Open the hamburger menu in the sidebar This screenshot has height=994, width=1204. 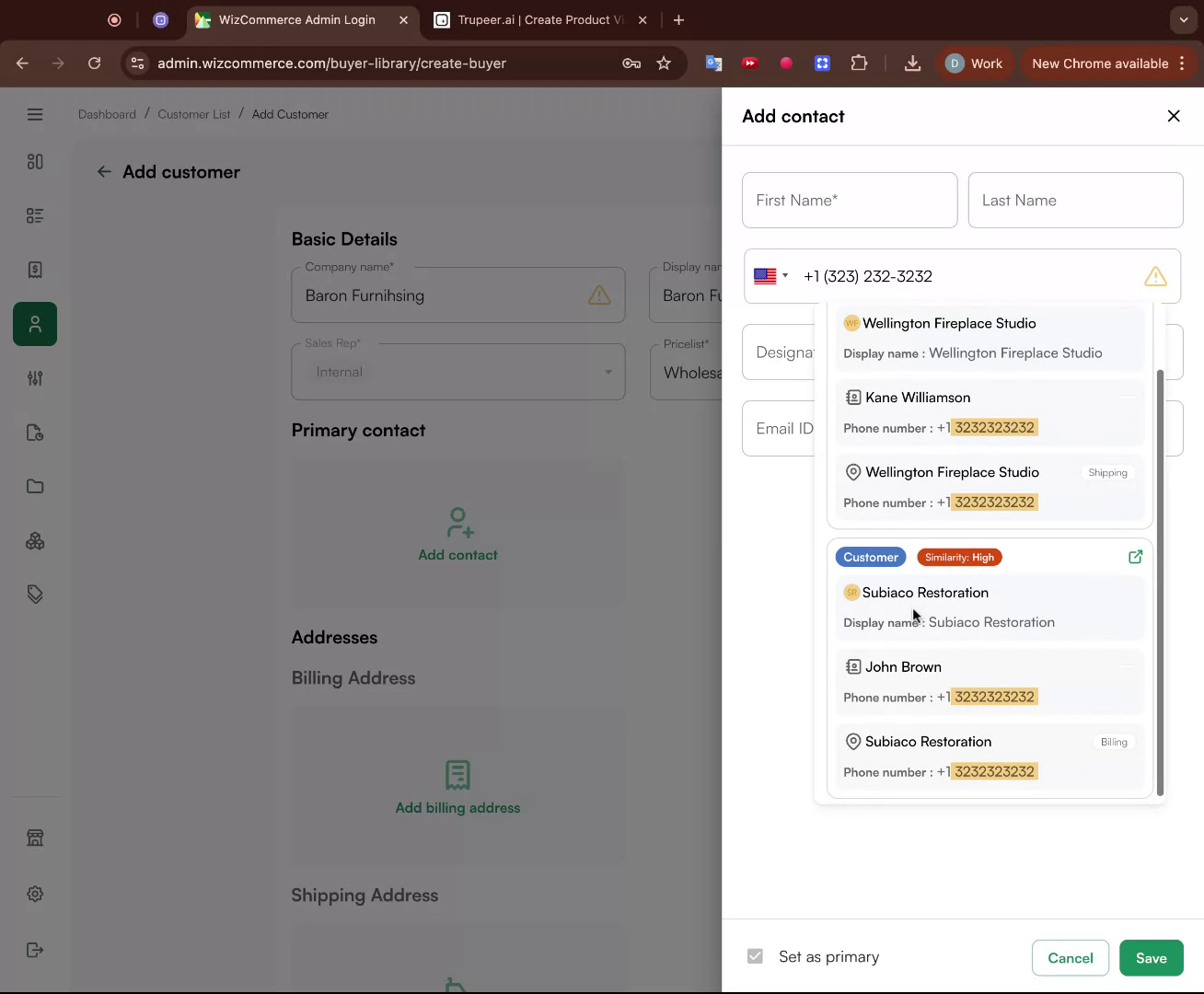pos(35,114)
